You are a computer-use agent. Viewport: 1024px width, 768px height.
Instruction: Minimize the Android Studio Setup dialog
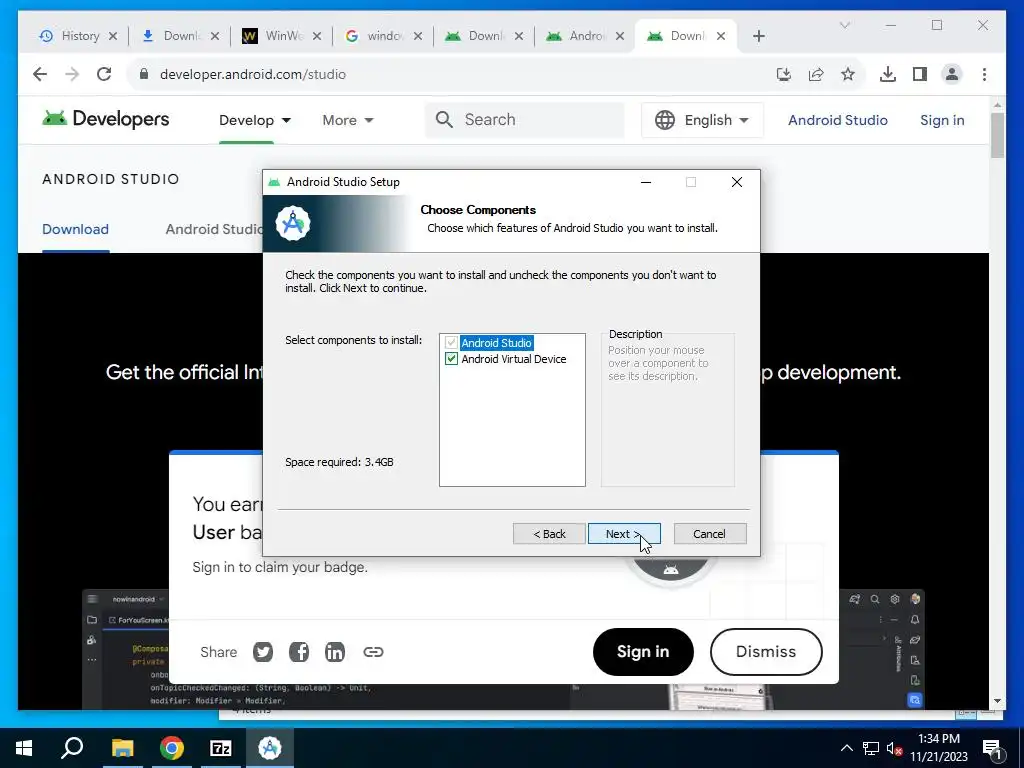click(646, 182)
